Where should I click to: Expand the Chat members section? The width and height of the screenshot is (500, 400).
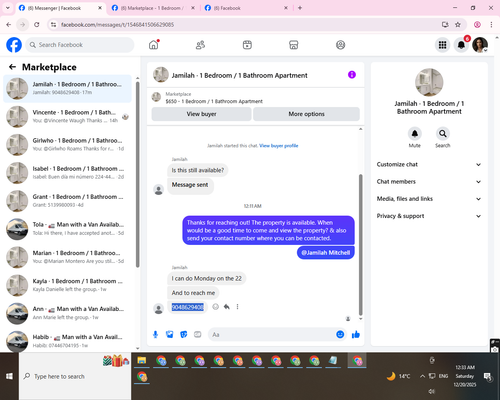pos(429,182)
